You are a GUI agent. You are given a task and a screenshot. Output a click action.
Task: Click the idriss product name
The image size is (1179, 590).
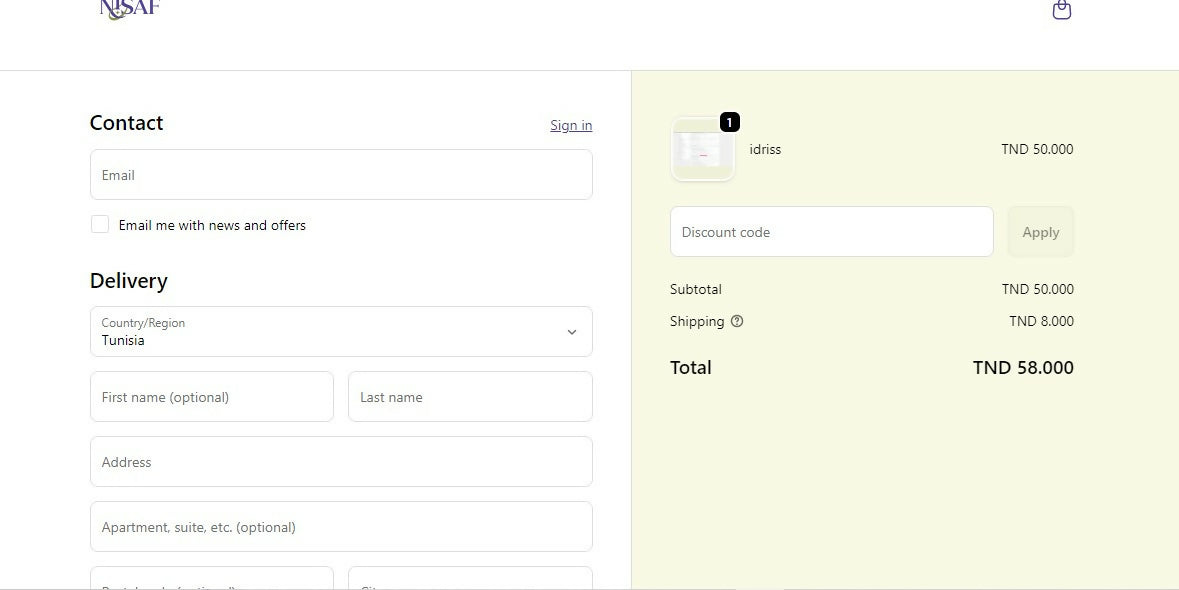pos(765,149)
